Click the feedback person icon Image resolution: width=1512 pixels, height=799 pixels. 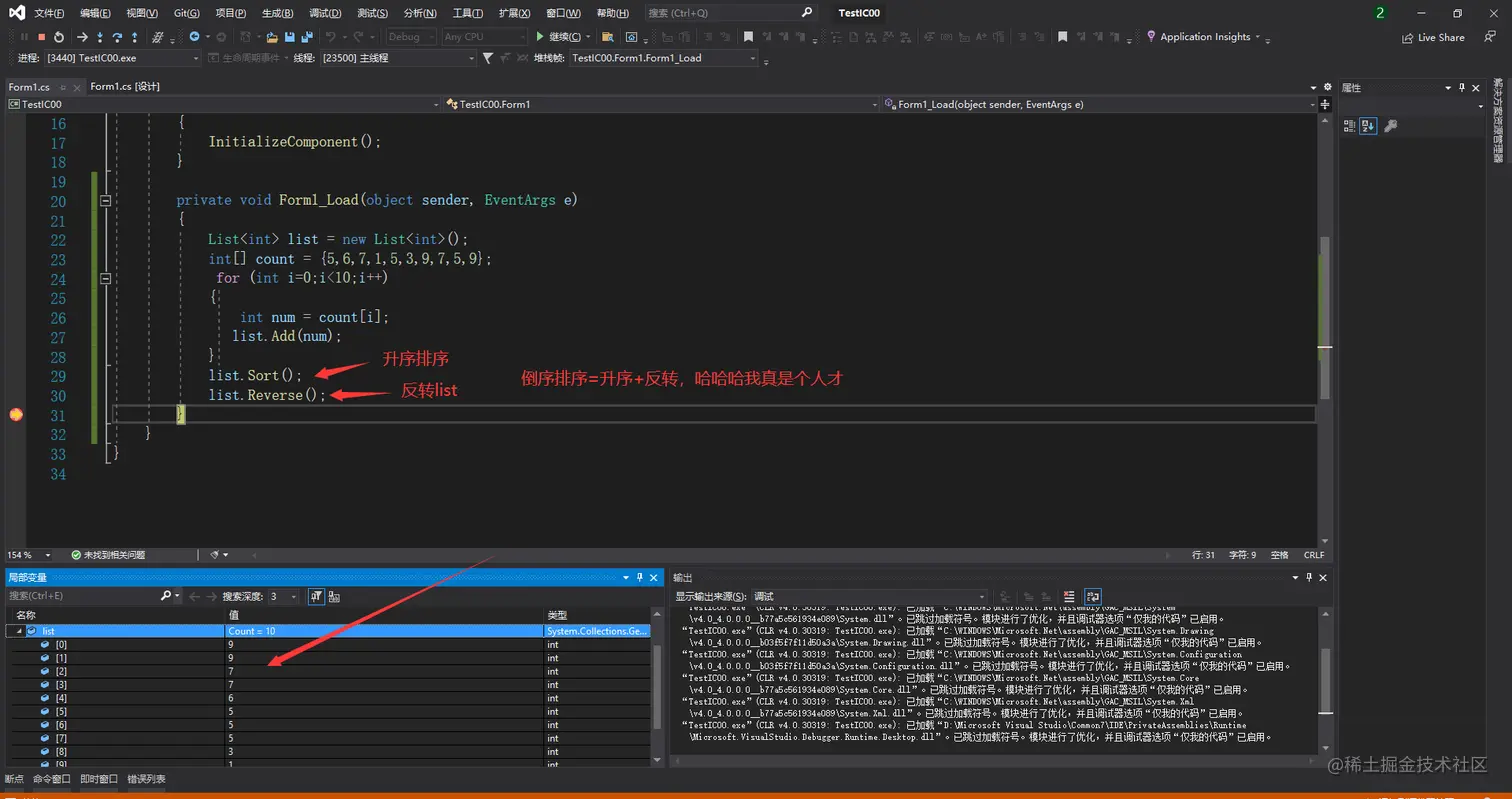pyautogui.click(x=1490, y=36)
